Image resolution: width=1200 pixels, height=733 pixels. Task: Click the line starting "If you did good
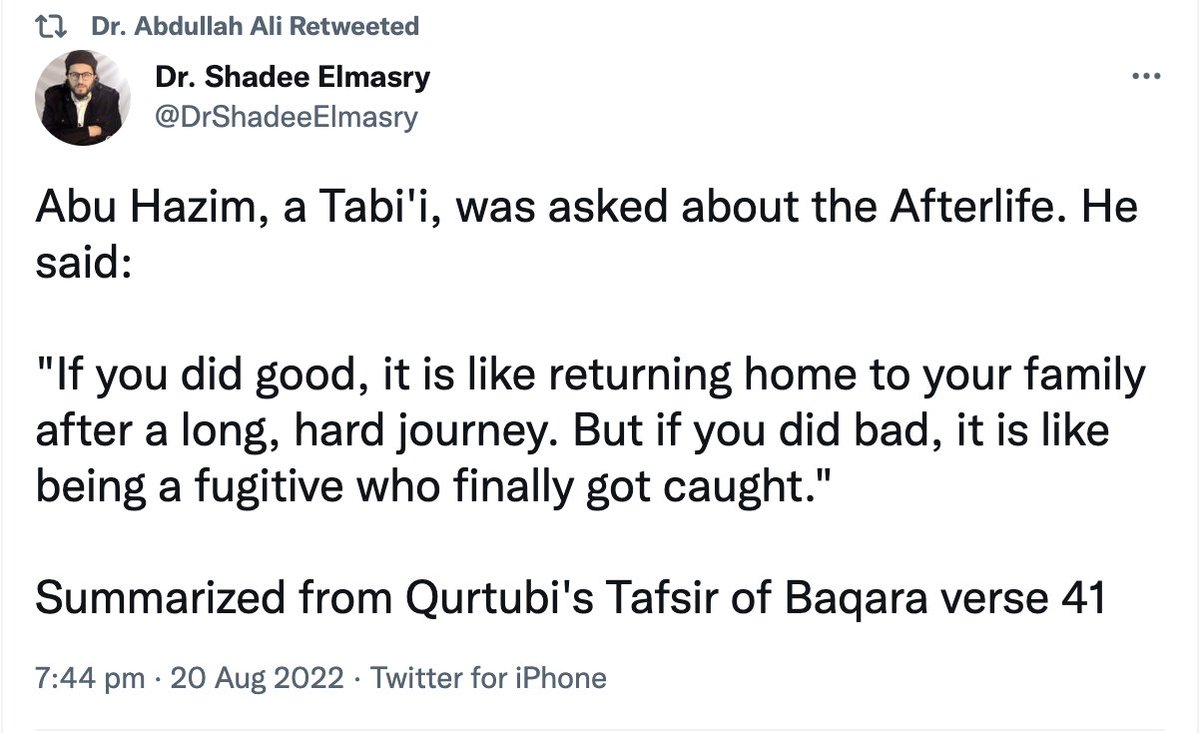592,376
